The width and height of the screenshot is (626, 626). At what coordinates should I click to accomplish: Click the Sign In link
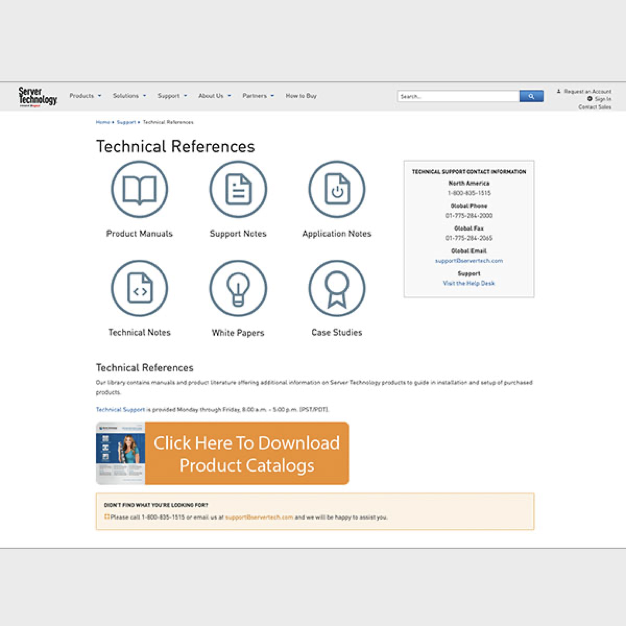[x=603, y=99]
